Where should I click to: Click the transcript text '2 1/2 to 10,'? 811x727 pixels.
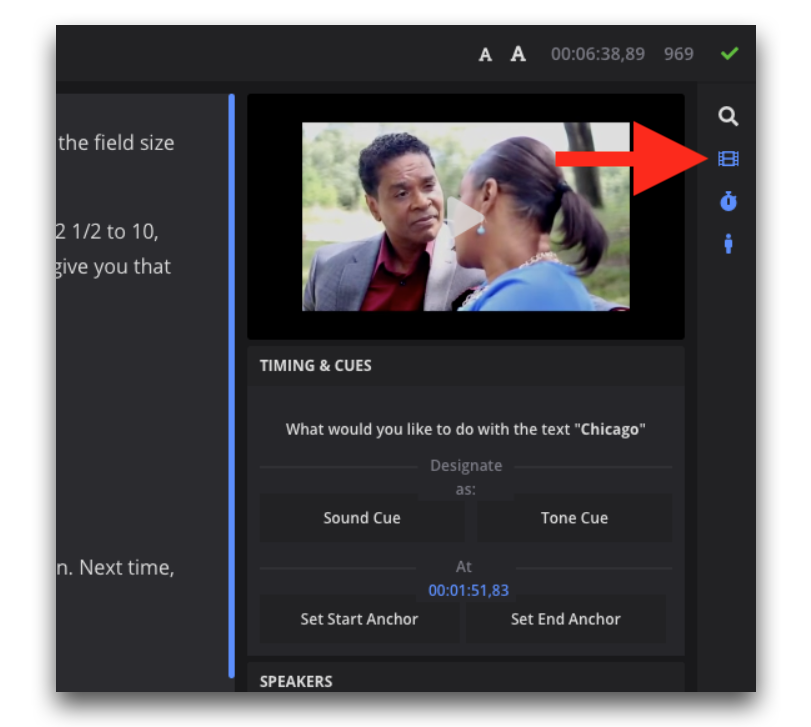click(x=107, y=232)
